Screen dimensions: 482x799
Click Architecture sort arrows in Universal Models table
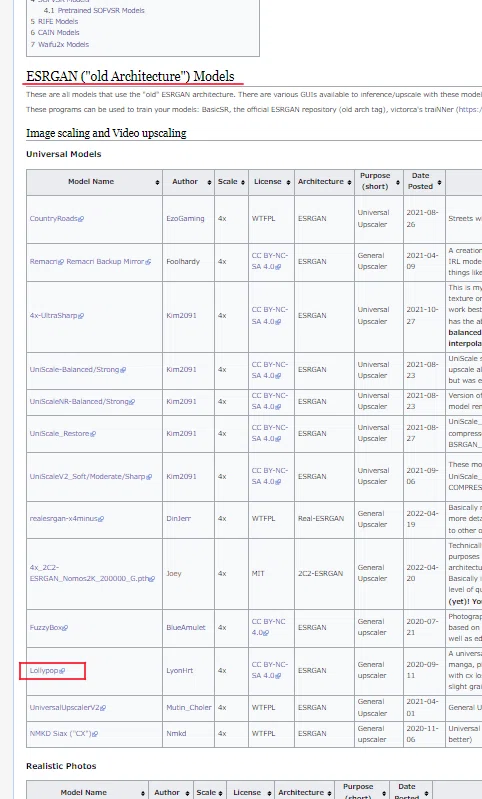349,182
